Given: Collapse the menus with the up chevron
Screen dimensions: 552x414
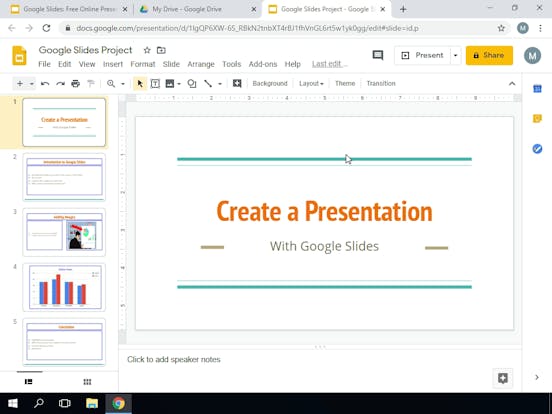Looking at the screenshot, I should point(512,83).
